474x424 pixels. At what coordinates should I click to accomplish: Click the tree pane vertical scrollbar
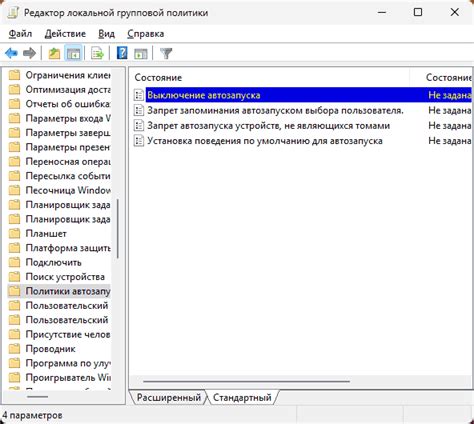(x=118, y=229)
